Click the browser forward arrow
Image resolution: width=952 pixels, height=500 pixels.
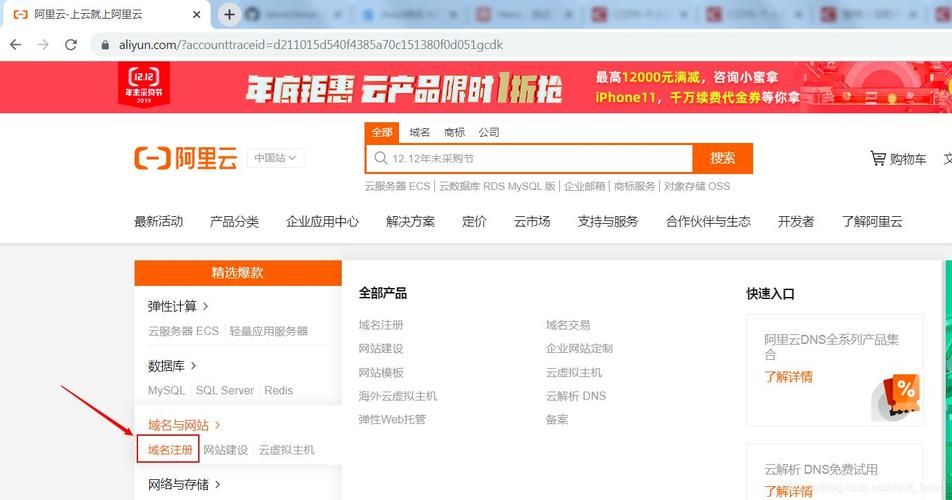pyautogui.click(x=43, y=44)
